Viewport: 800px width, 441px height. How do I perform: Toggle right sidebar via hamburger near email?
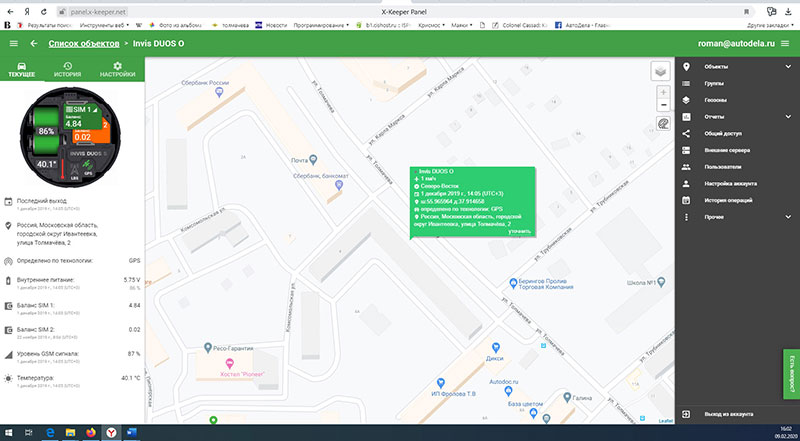click(787, 43)
